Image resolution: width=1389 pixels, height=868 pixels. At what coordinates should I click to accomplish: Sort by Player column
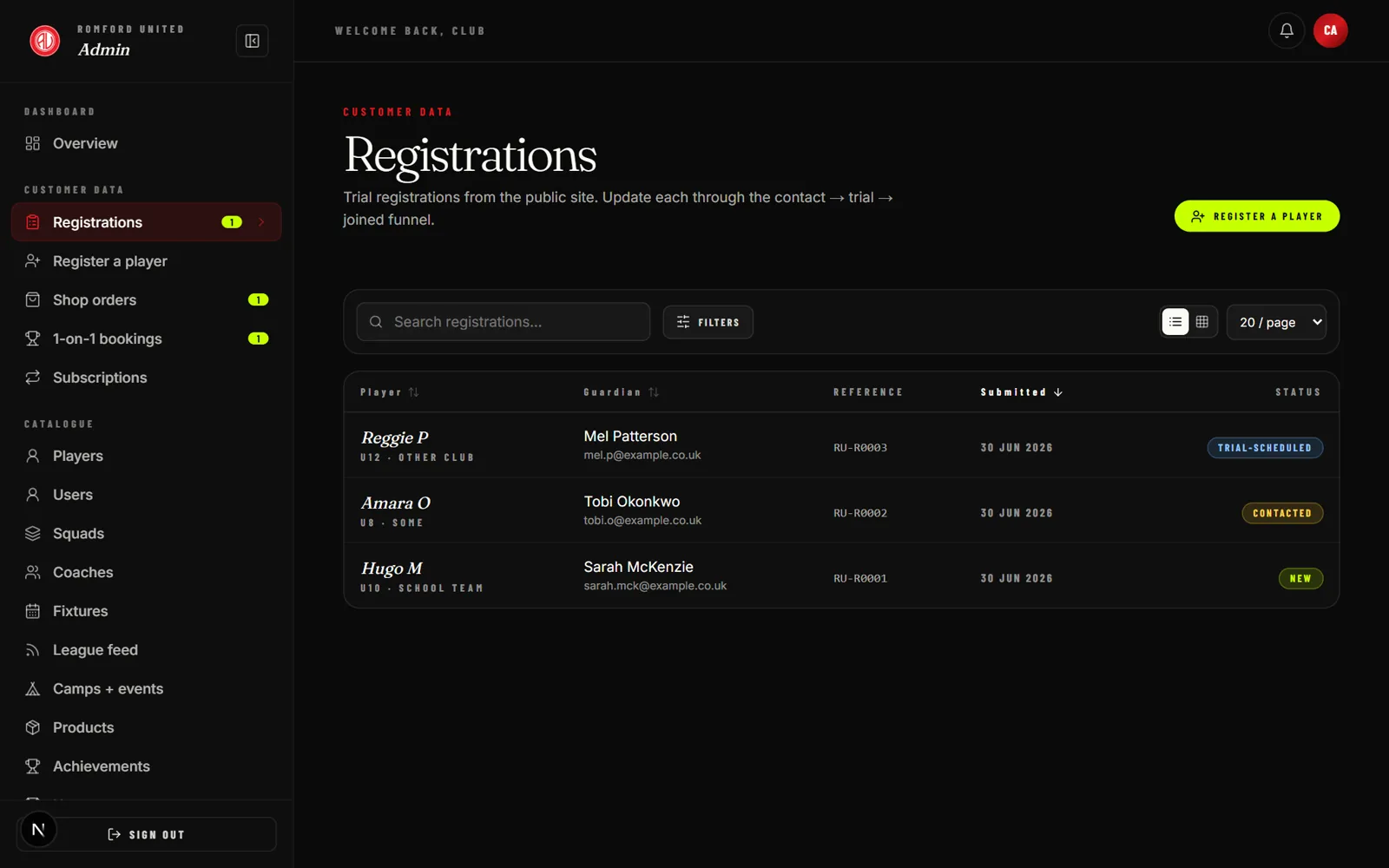click(x=390, y=392)
